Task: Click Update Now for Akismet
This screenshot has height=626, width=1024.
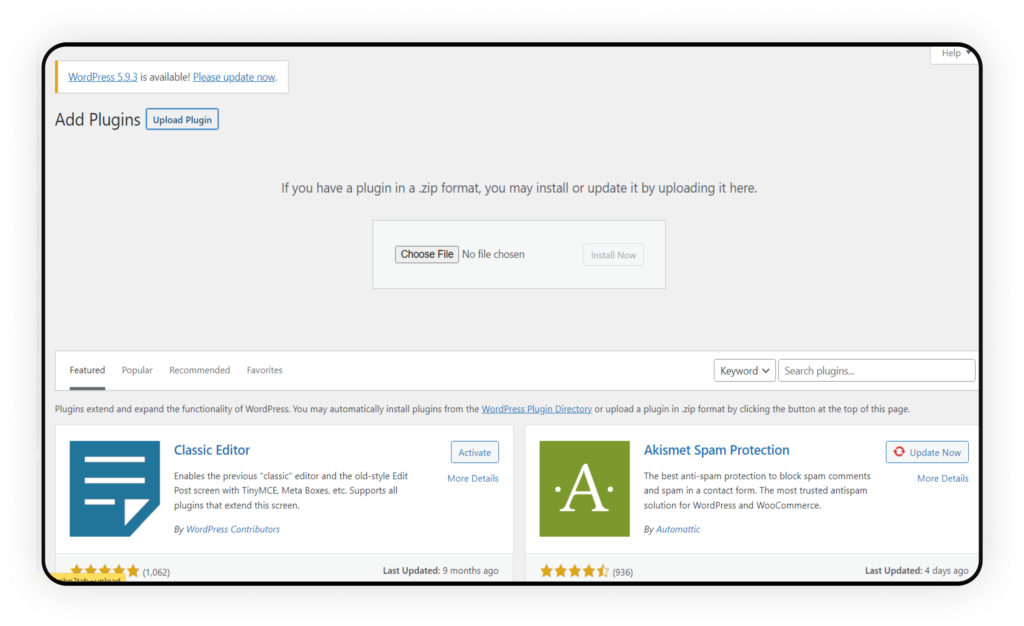Action: tap(927, 452)
